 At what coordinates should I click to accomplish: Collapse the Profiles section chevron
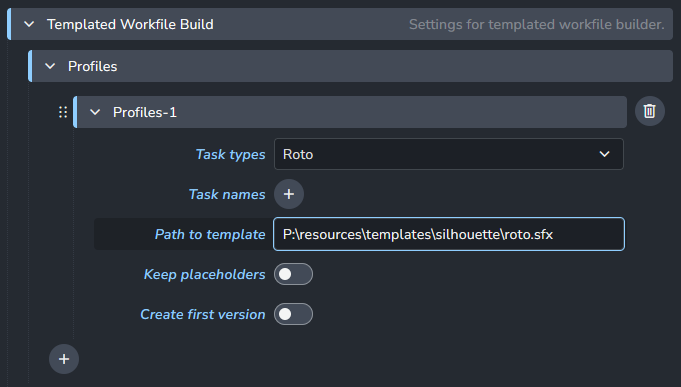tap(50, 66)
